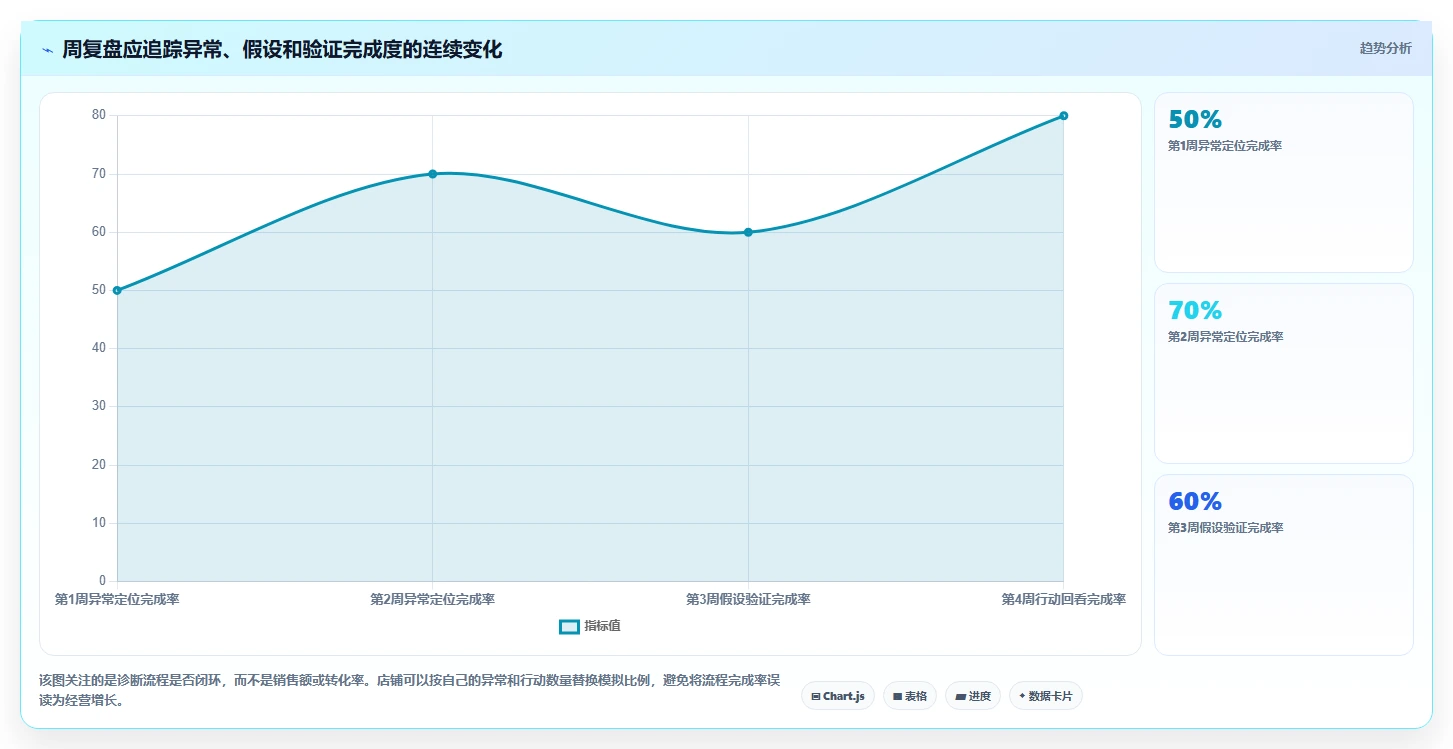Open the 70% 第2周异常定位完成率 card
Screen dimensions: 1453x749
point(1284,373)
